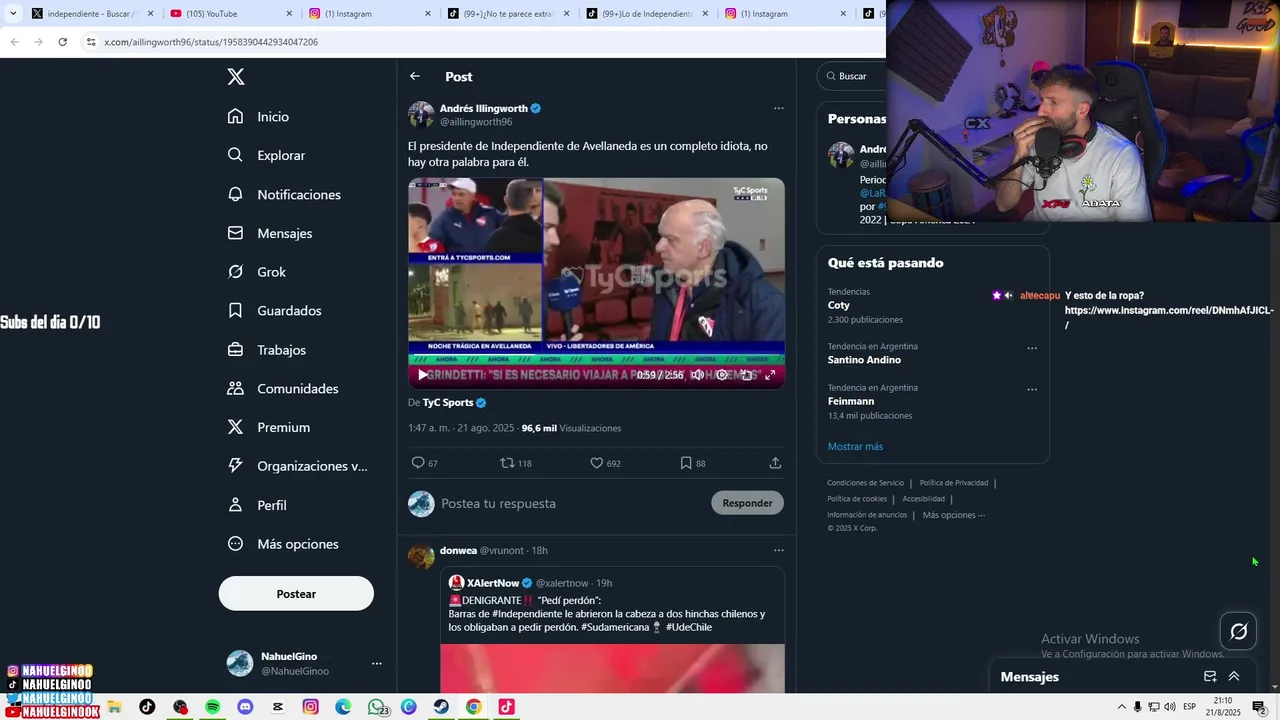The height and width of the screenshot is (720, 1280).
Task: Open the quoted XAlertNow post
Action: pos(612,629)
